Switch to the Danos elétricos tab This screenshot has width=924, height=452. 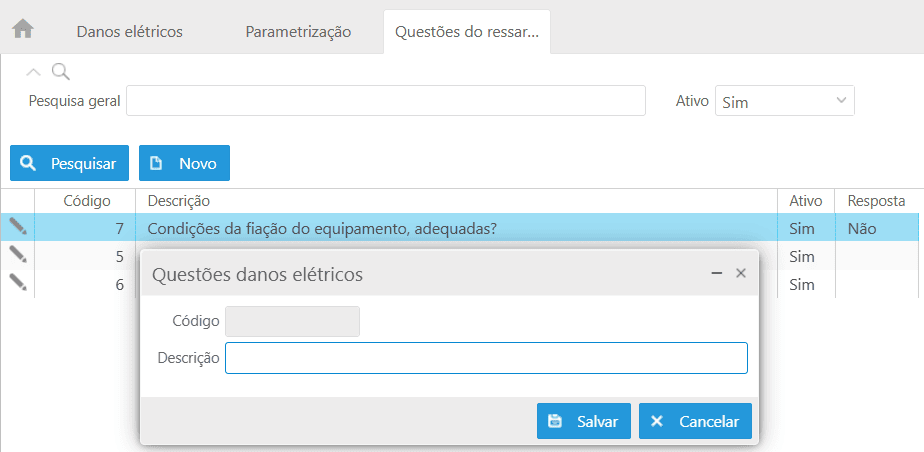[129, 31]
